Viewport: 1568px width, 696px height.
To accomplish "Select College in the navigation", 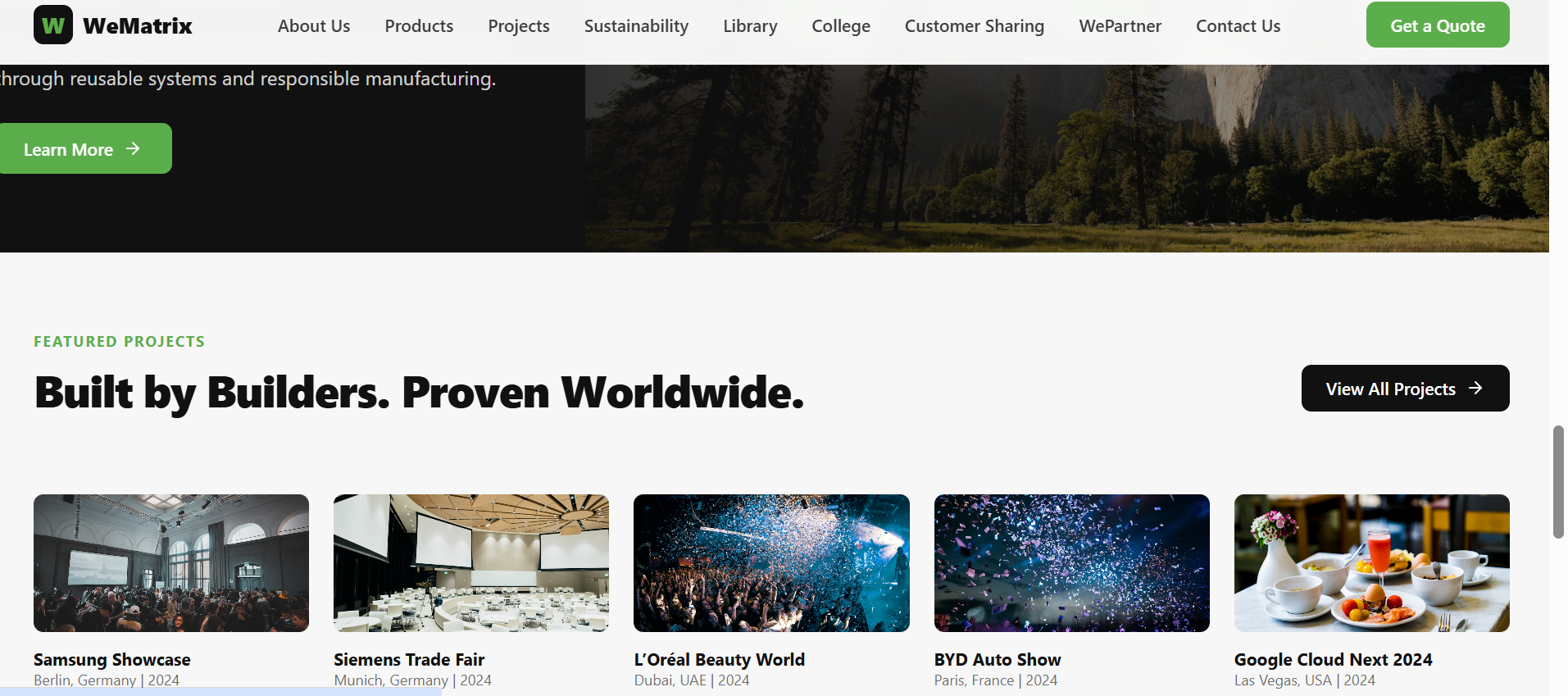I will [x=841, y=26].
